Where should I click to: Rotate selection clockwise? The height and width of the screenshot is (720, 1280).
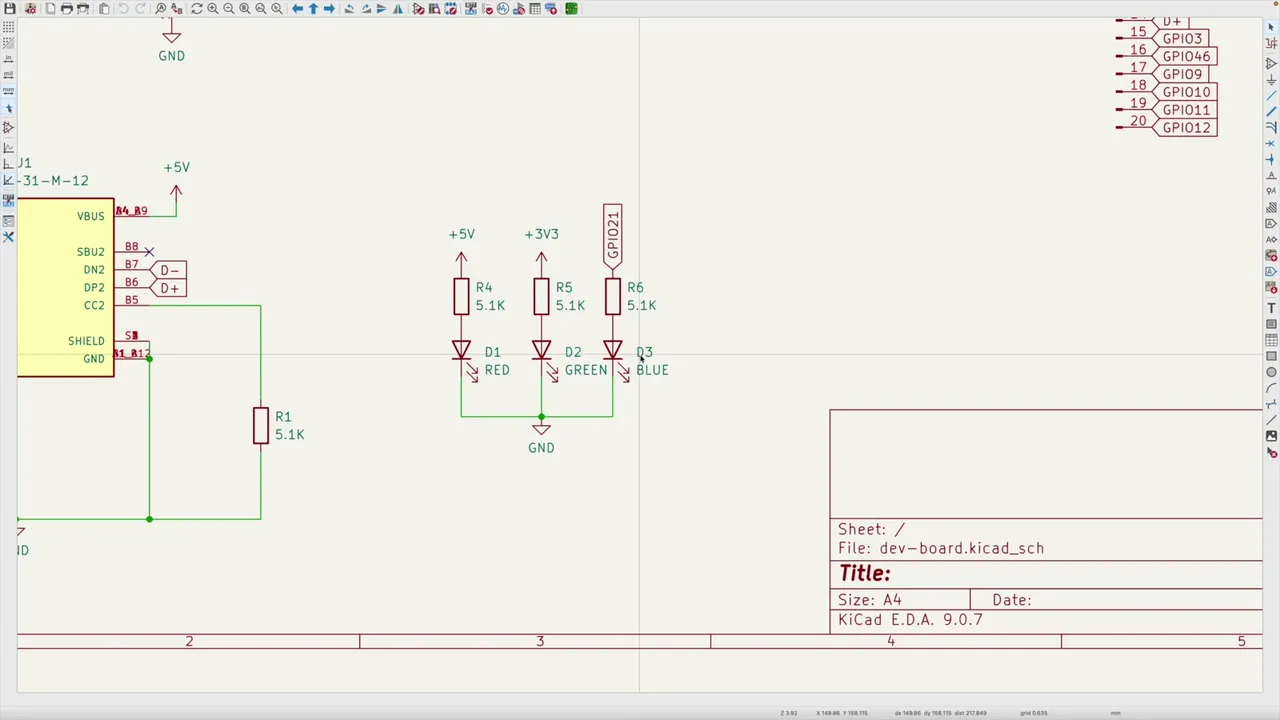366,9
